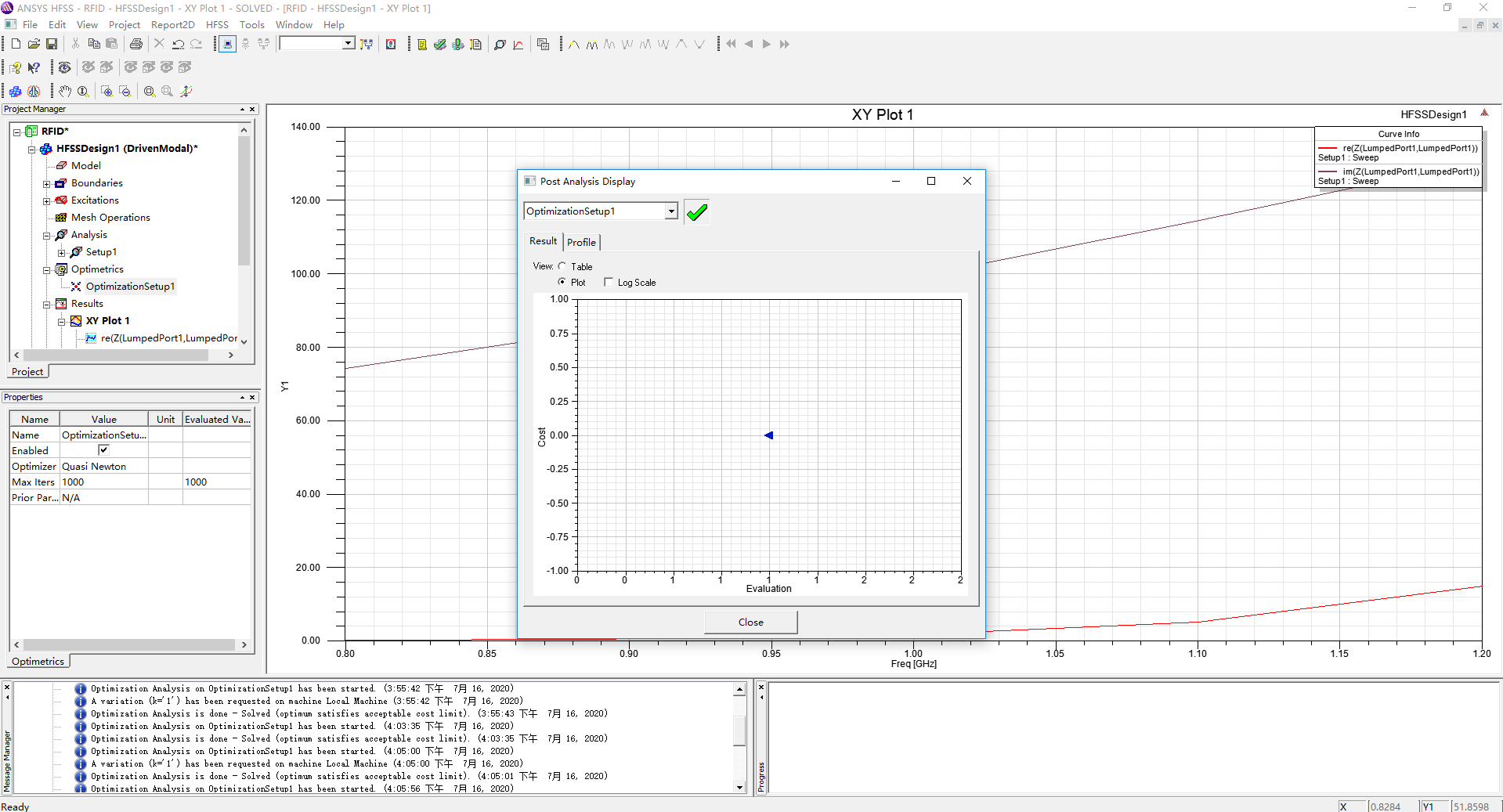Switch to the Profile tab
The image size is (1503, 812).
[x=581, y=242]
